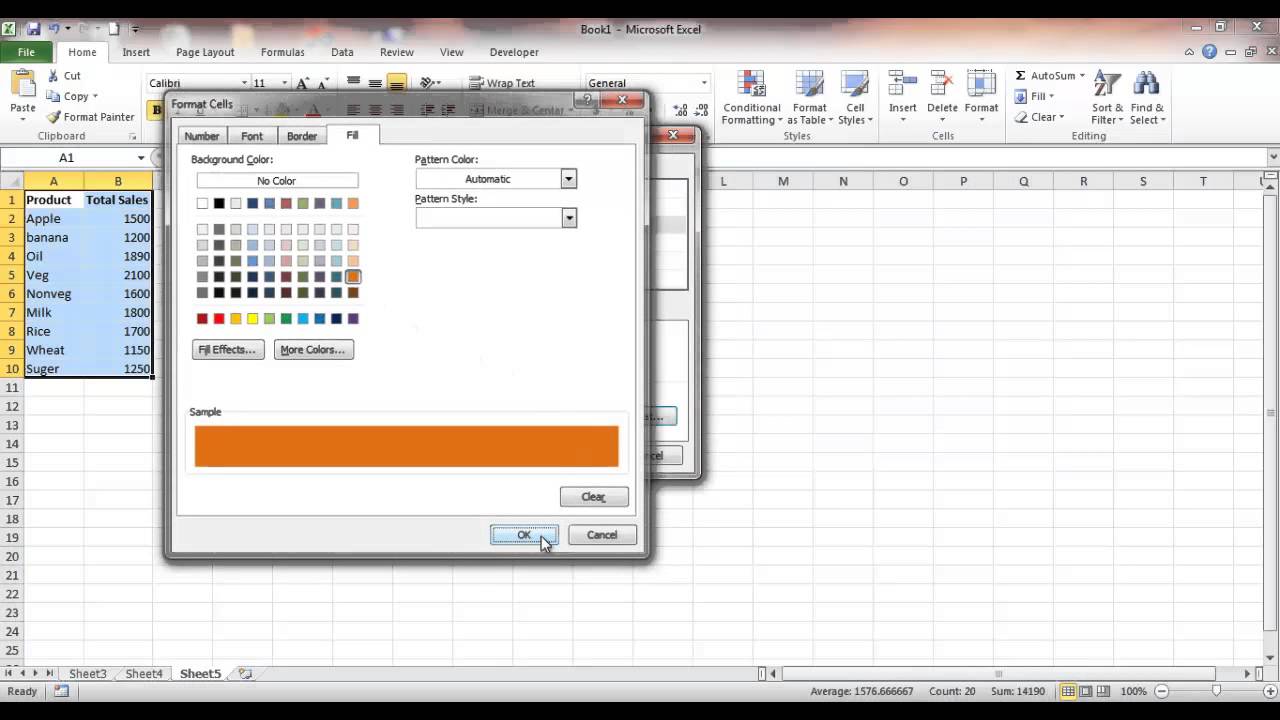The width and height of the screenshot is (1280, 720).
Task: Open the Pattern Style dropdown
Action: 568,218
